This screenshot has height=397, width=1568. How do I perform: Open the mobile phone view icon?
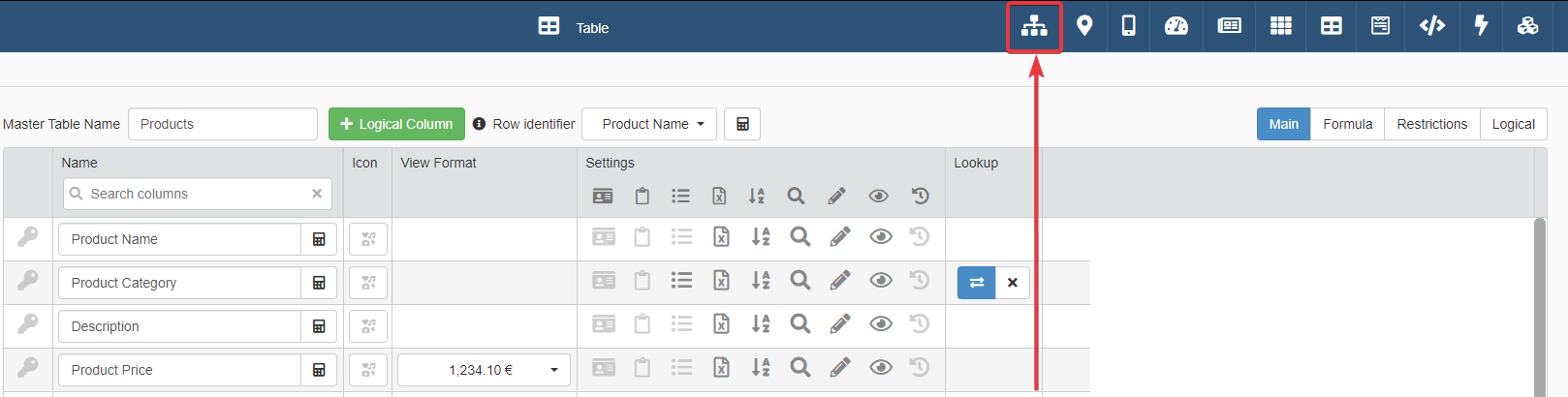(1128, 26)
